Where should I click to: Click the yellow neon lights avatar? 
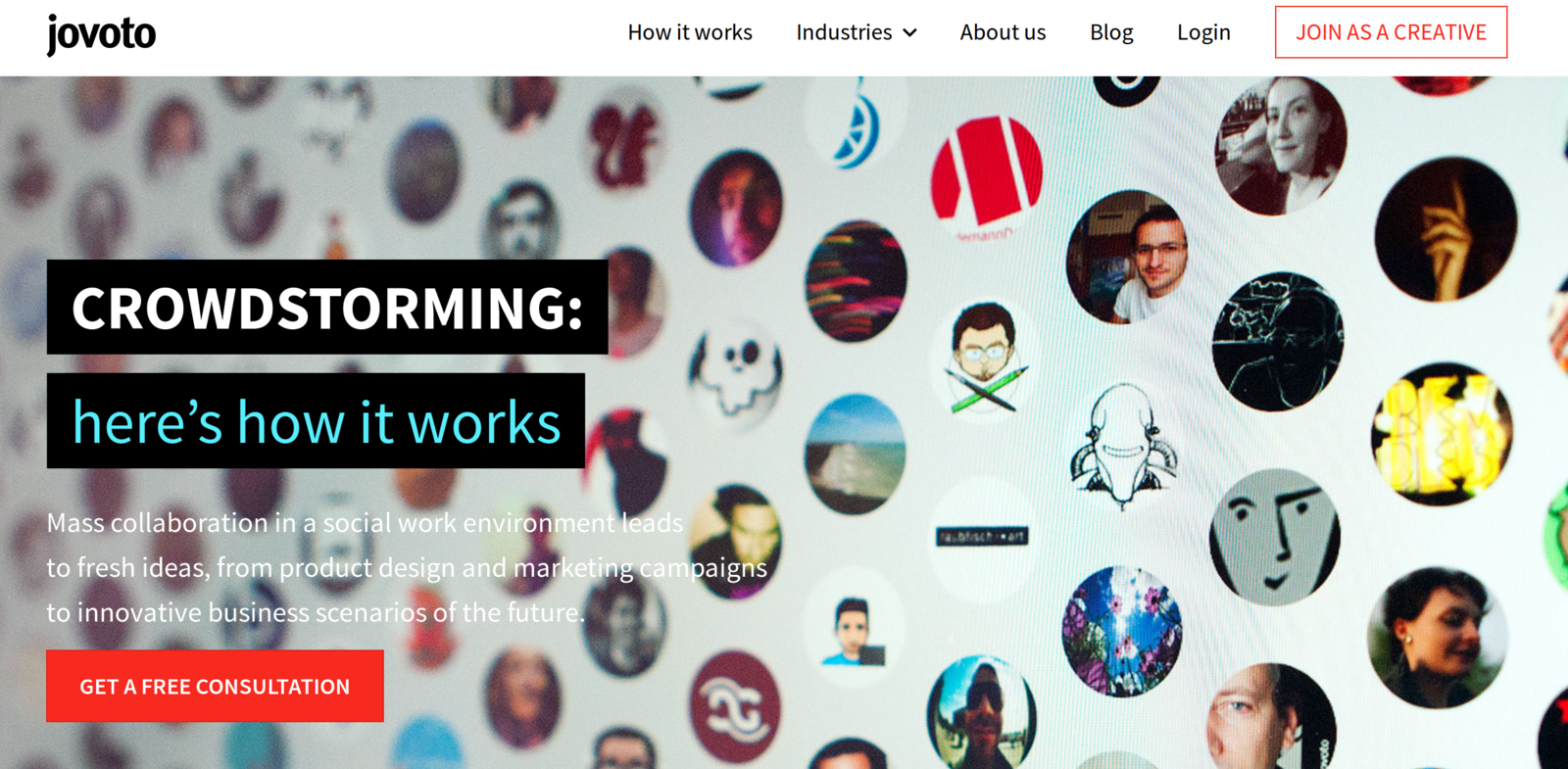coord(1442,434)
